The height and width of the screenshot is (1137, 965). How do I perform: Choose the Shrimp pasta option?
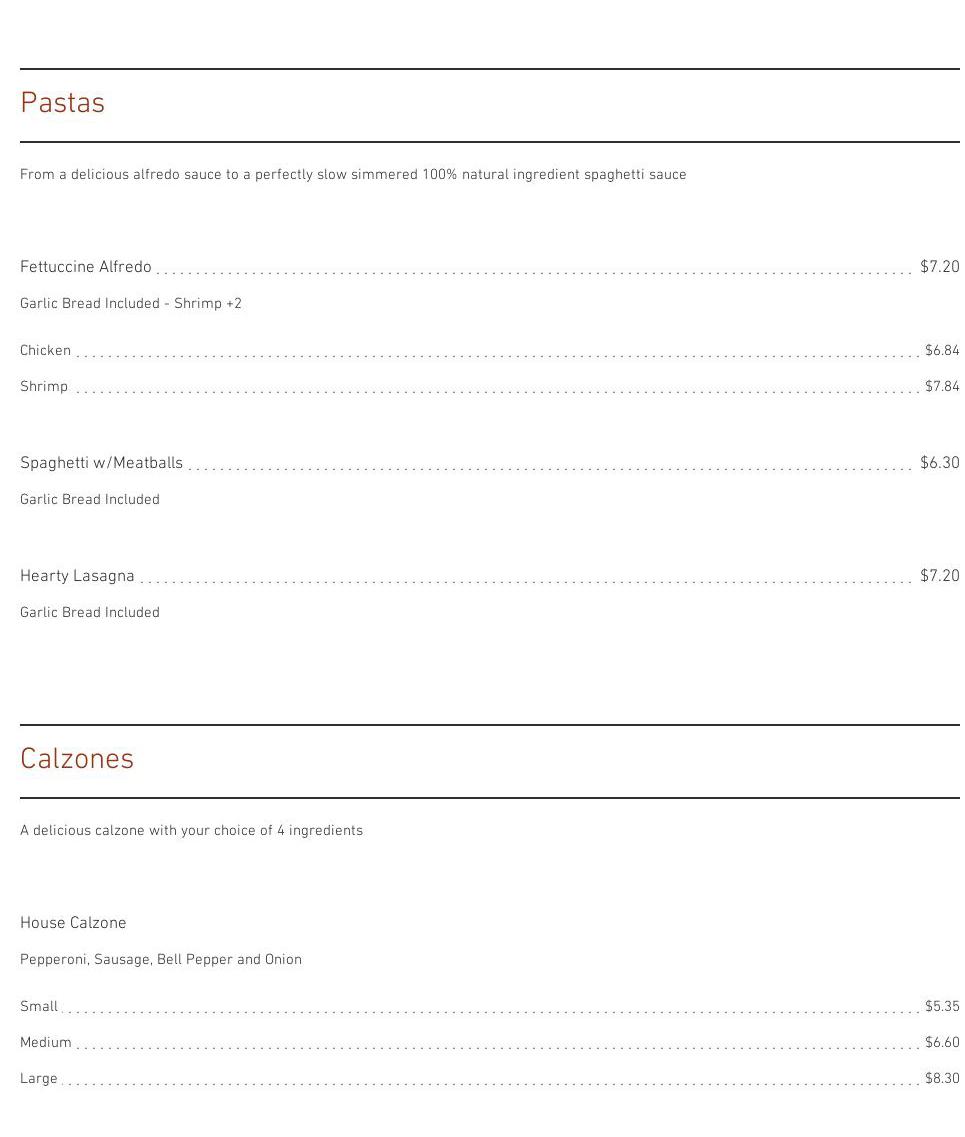coord(44,387)
